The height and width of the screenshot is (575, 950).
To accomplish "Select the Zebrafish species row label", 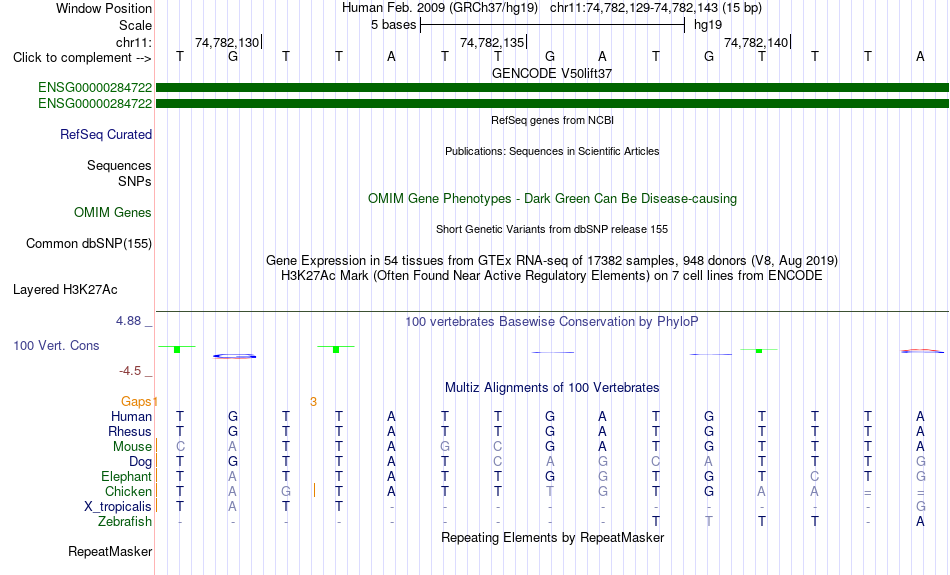I will pyautogui.click(x=125, y=522).
